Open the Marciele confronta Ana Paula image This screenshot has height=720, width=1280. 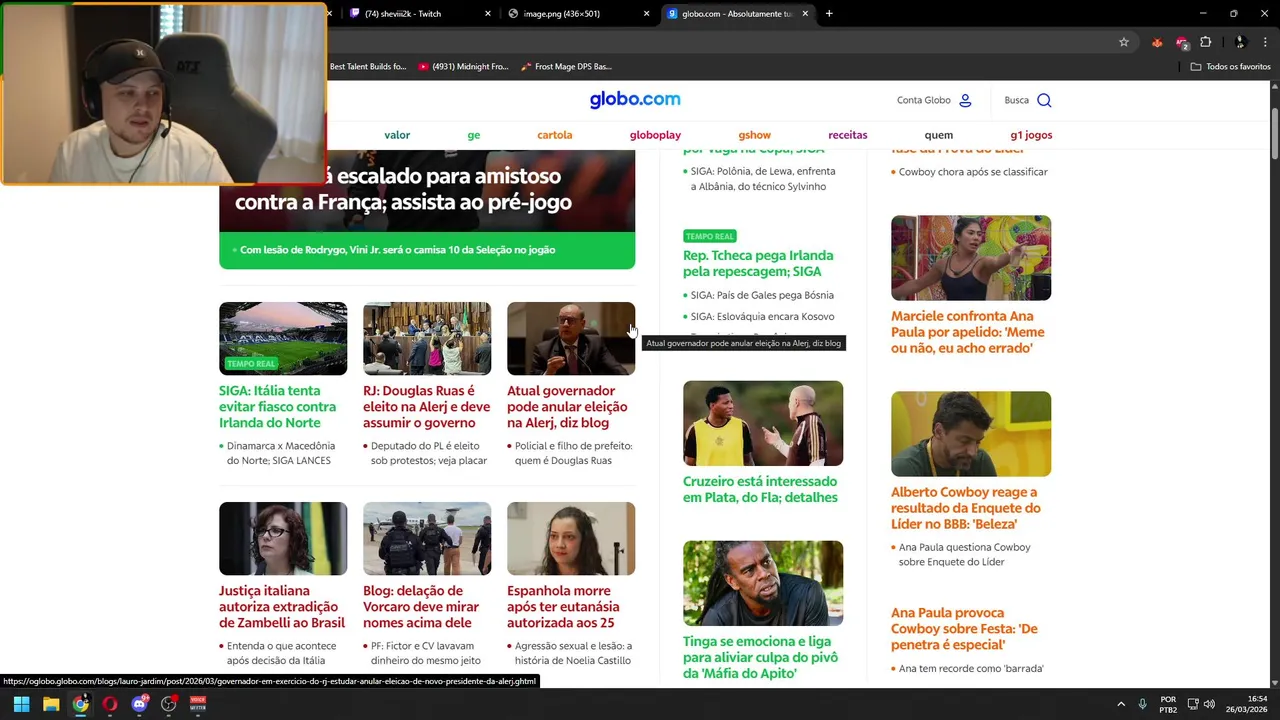pyautogui.click(x=971, y=257)
